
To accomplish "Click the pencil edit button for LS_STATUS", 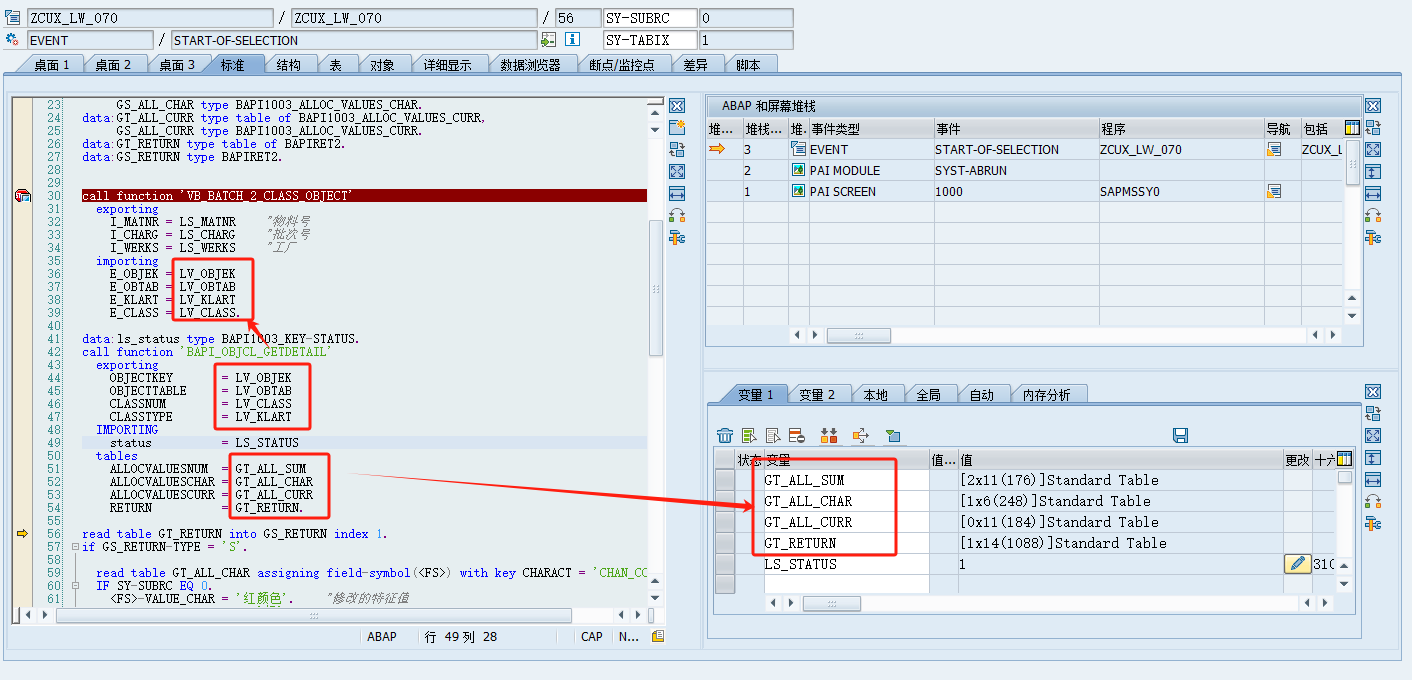I will tap(1297, 563).
